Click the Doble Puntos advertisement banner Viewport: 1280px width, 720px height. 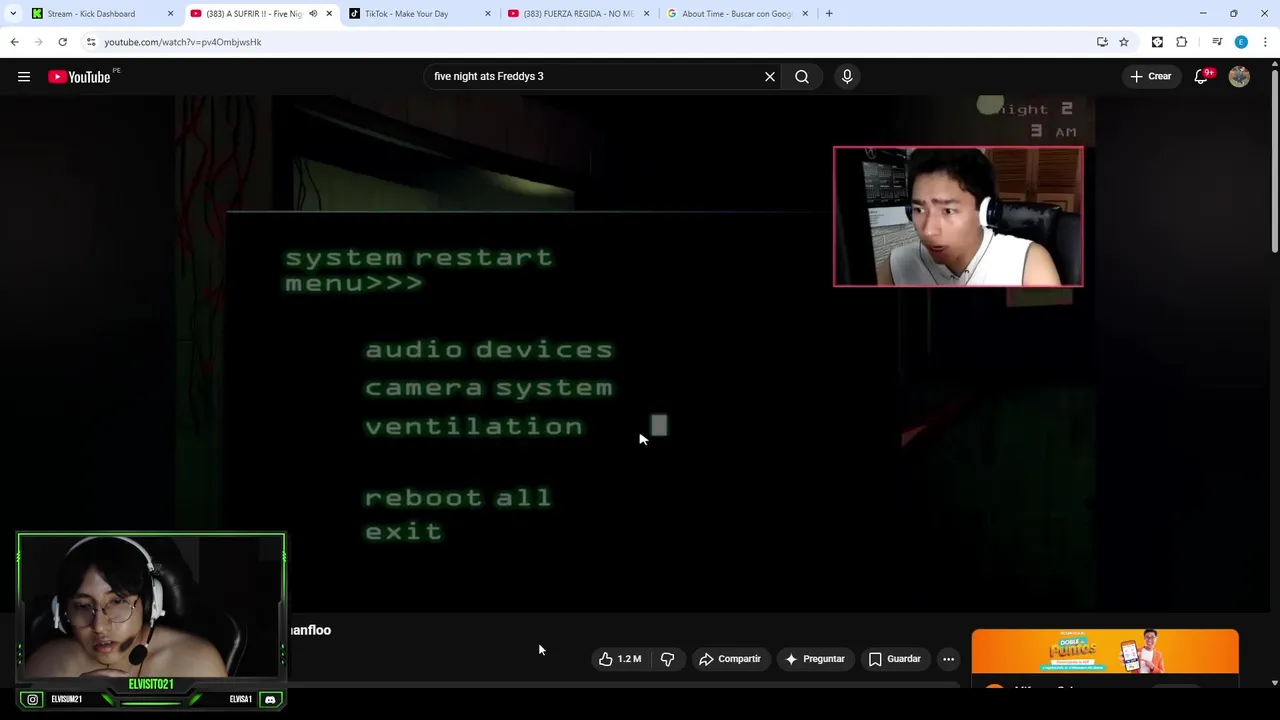[x=1105, y=652]
